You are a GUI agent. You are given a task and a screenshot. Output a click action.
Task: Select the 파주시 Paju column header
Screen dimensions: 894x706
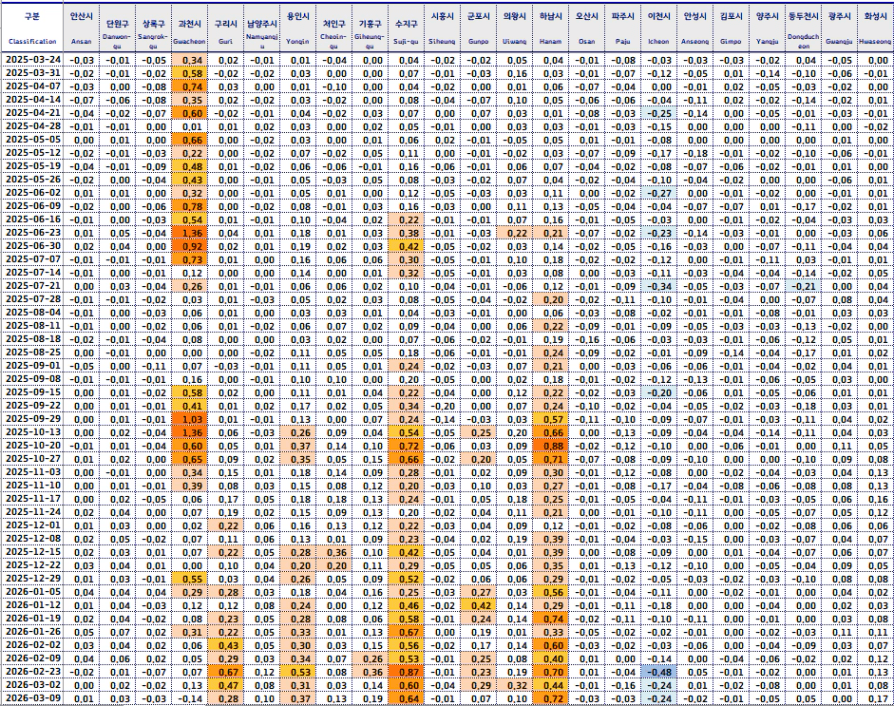(622, 27)
